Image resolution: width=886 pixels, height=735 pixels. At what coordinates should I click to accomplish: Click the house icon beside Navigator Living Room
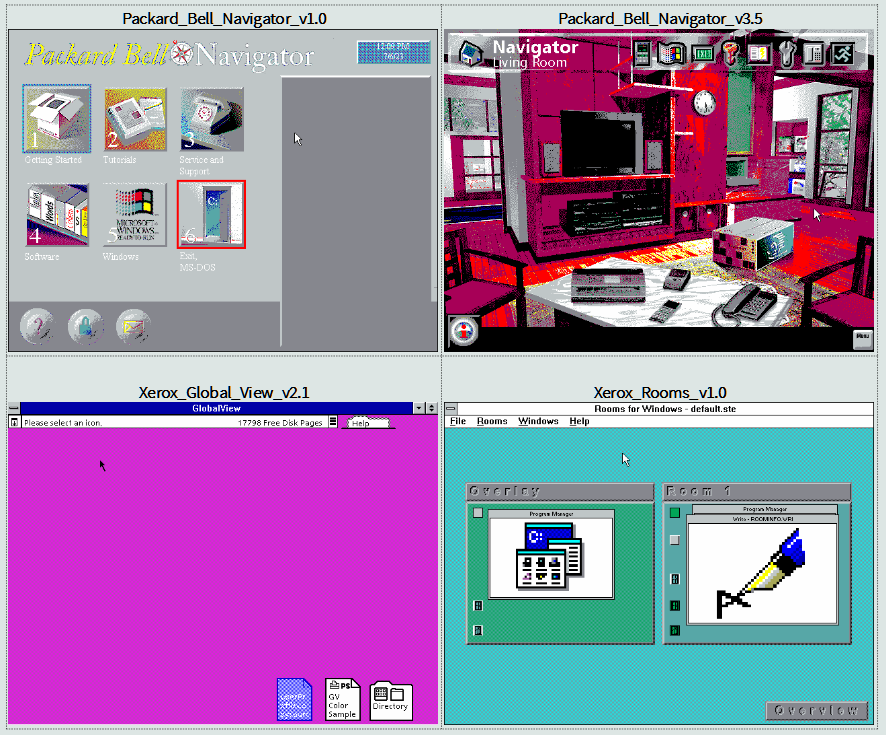click(x=471, y=53)
